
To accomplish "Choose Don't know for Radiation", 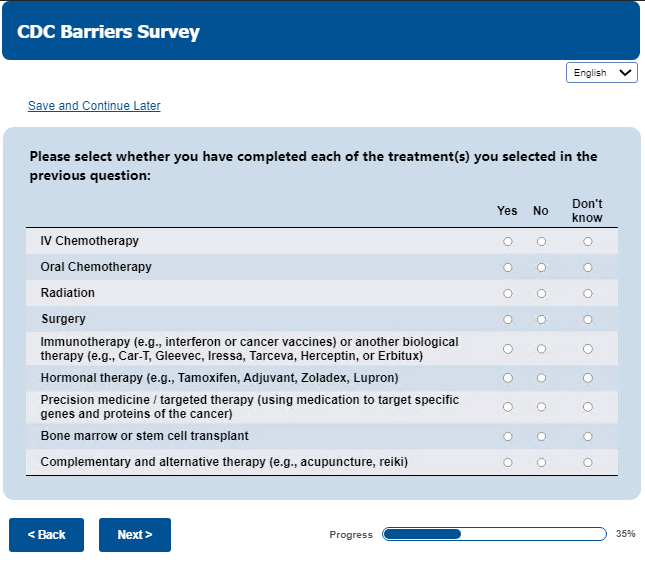I will tap(587, 293).
